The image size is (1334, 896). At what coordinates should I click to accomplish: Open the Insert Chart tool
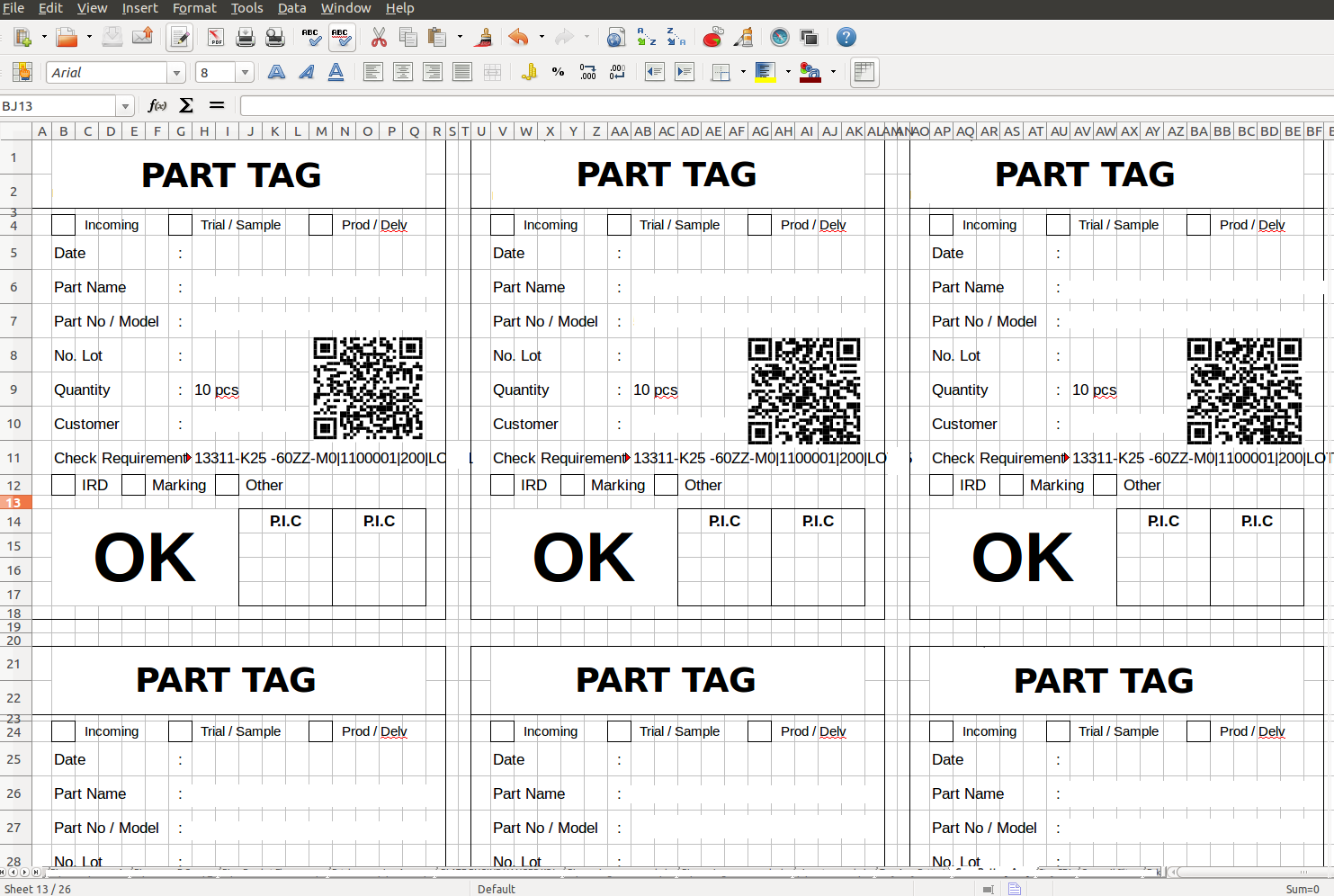[x=712, y=37]
